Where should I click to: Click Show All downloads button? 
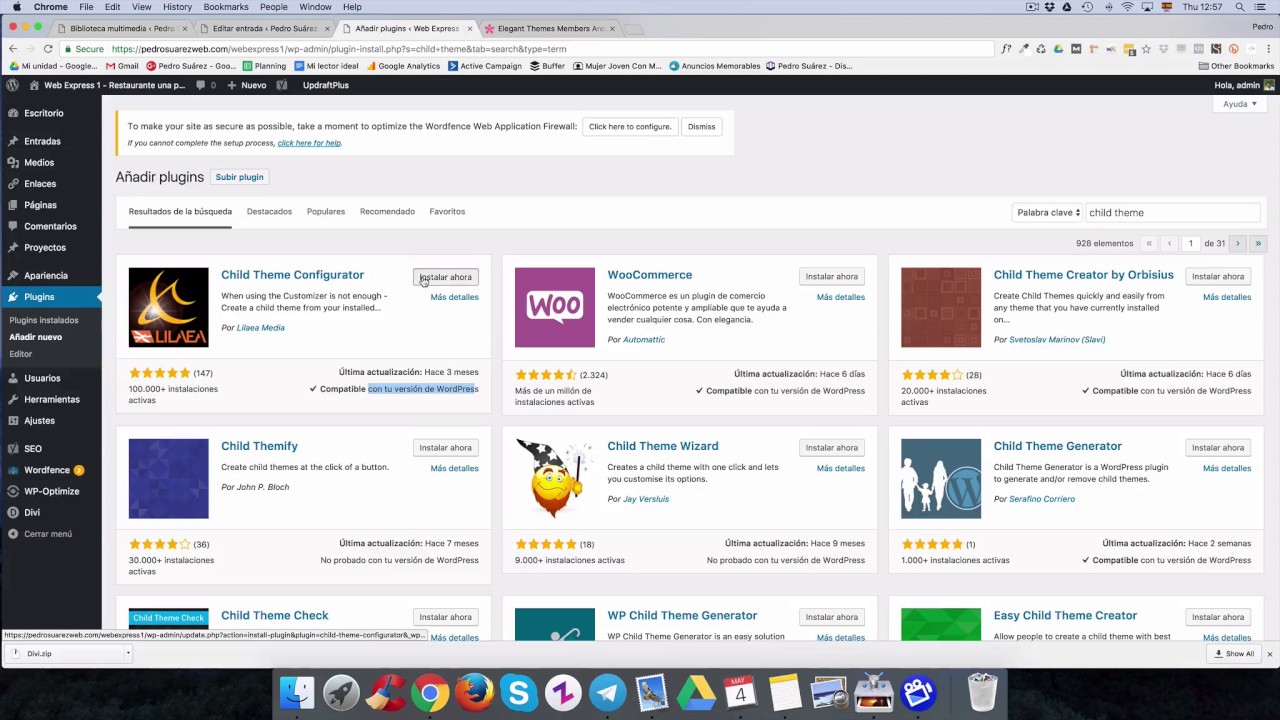1233,654
